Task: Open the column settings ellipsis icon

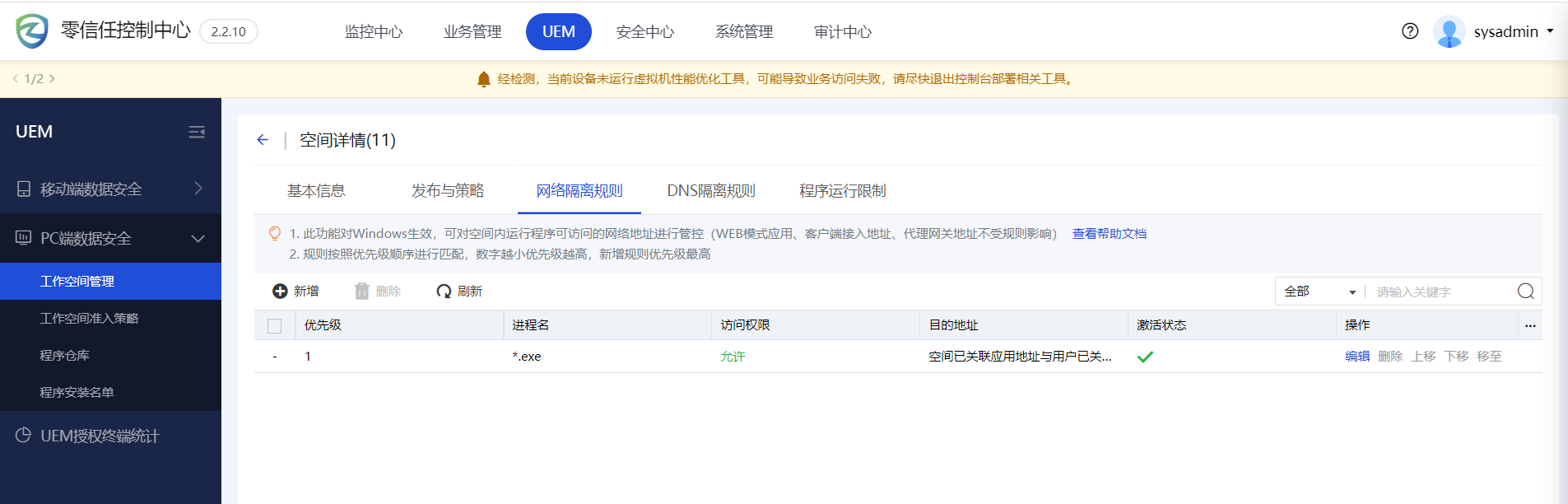Action: point(1530,325)
